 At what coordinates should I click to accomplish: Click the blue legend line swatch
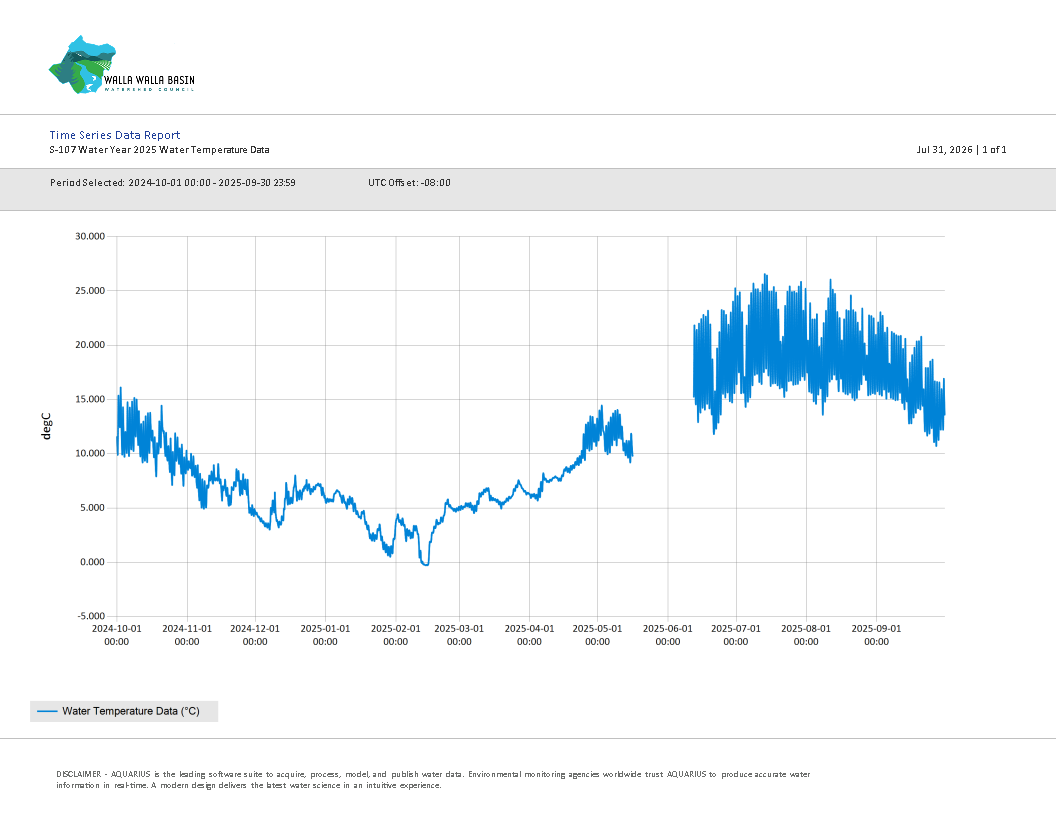47,711
